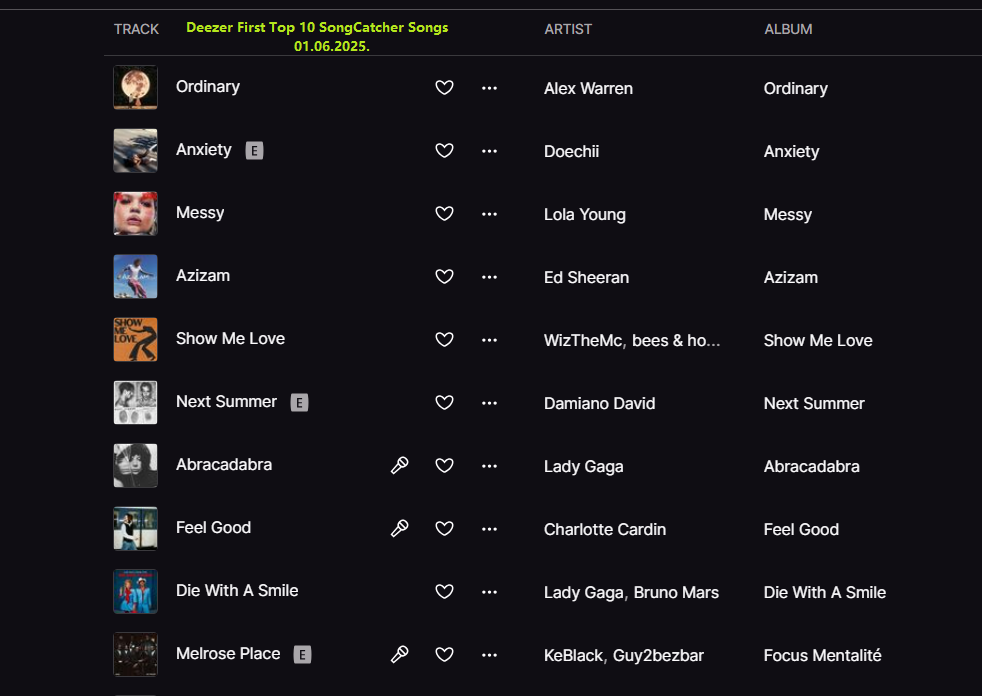Open lyrics microphone icon for Abracadabra
The width and height of the screenshot is (982, 696).
[399, 465]
